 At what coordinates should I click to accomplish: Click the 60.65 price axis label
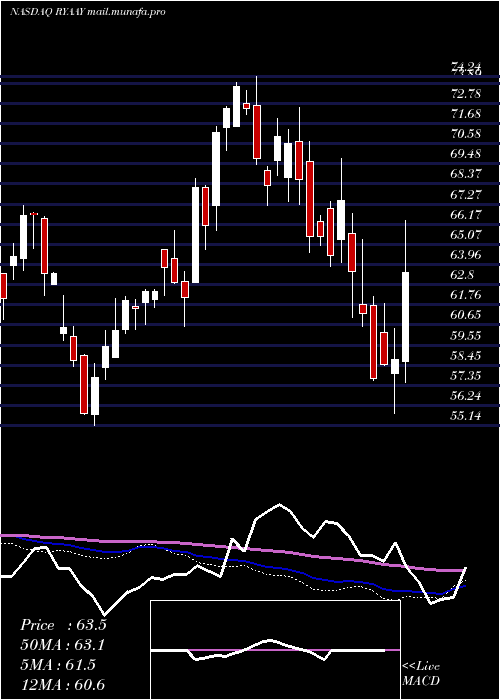pos(466,315)
